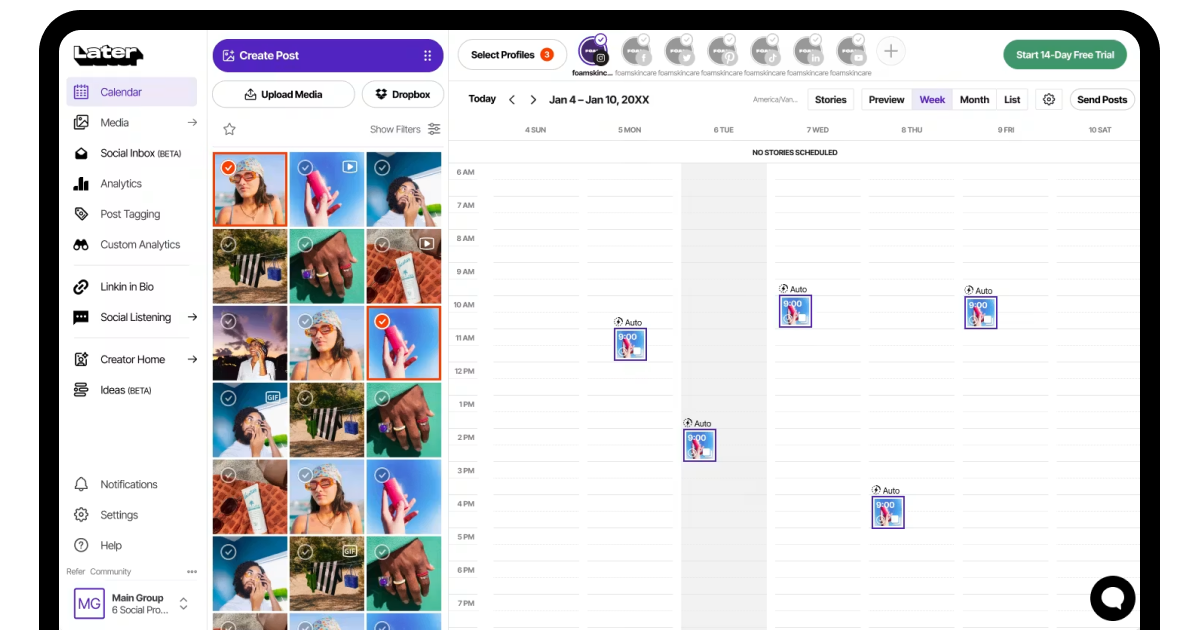Switch to Stories view
Image resolution: width=1200 pixels, height=630 pixels.
click(x=831, y=100)
